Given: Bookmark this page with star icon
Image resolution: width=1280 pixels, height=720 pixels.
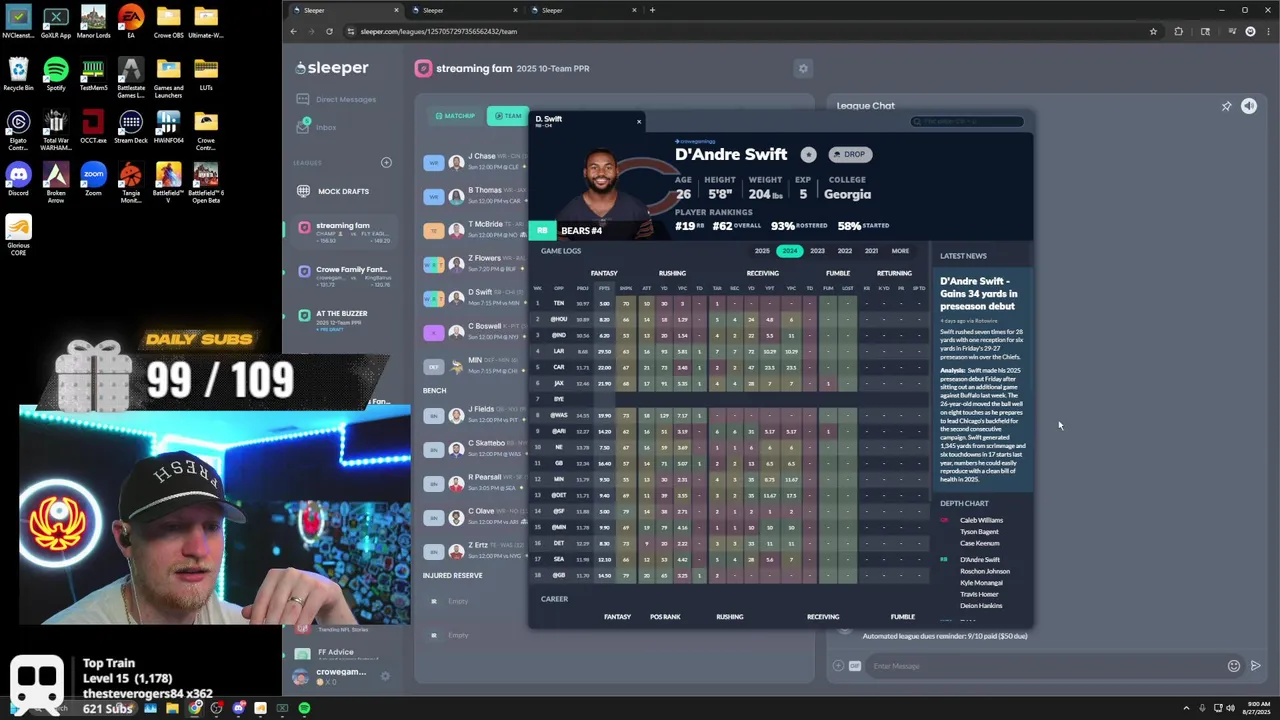Looking at the screenshot, I should 1153,31.
